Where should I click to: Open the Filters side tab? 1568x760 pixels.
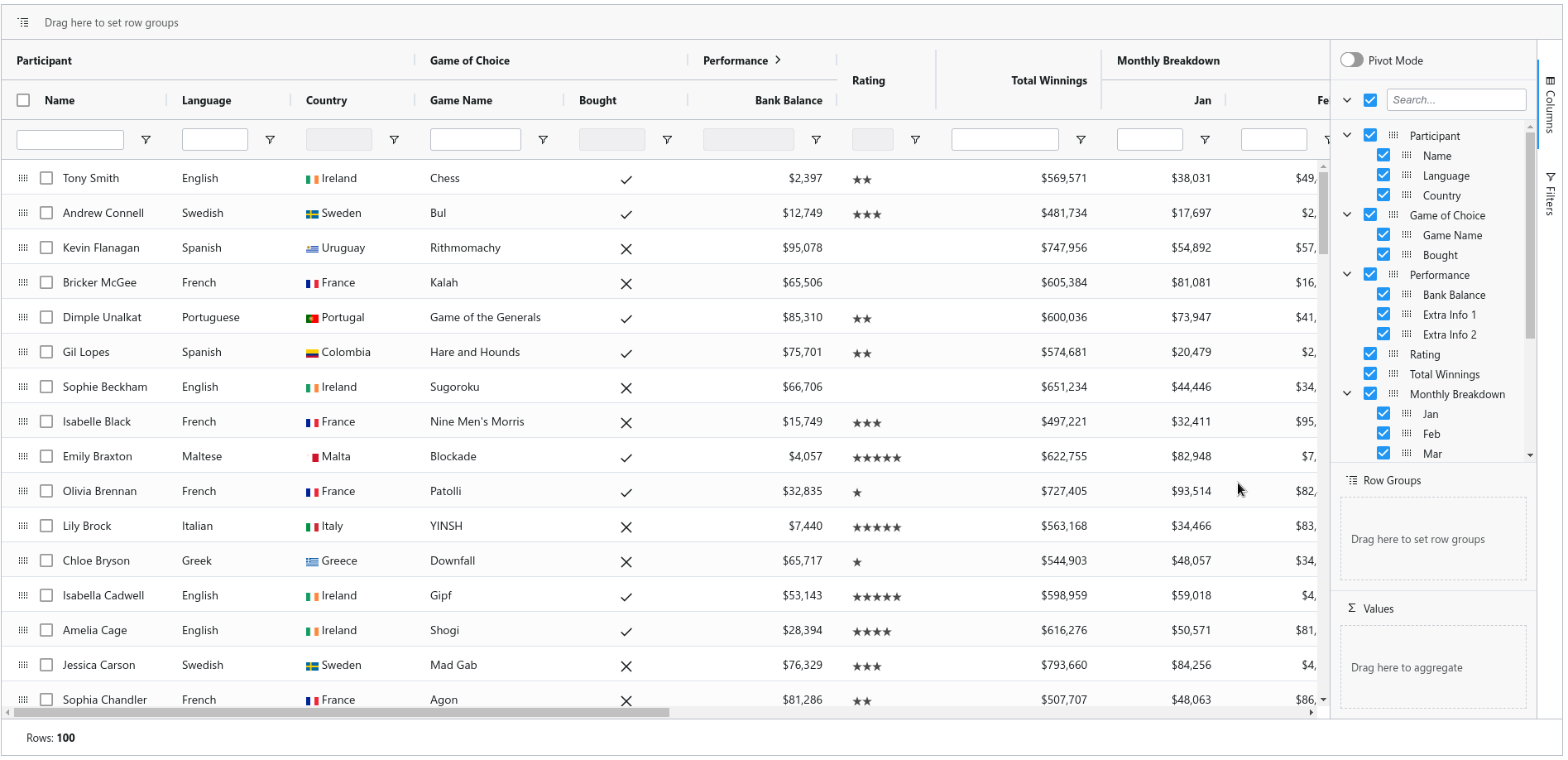coord(1550,195)
